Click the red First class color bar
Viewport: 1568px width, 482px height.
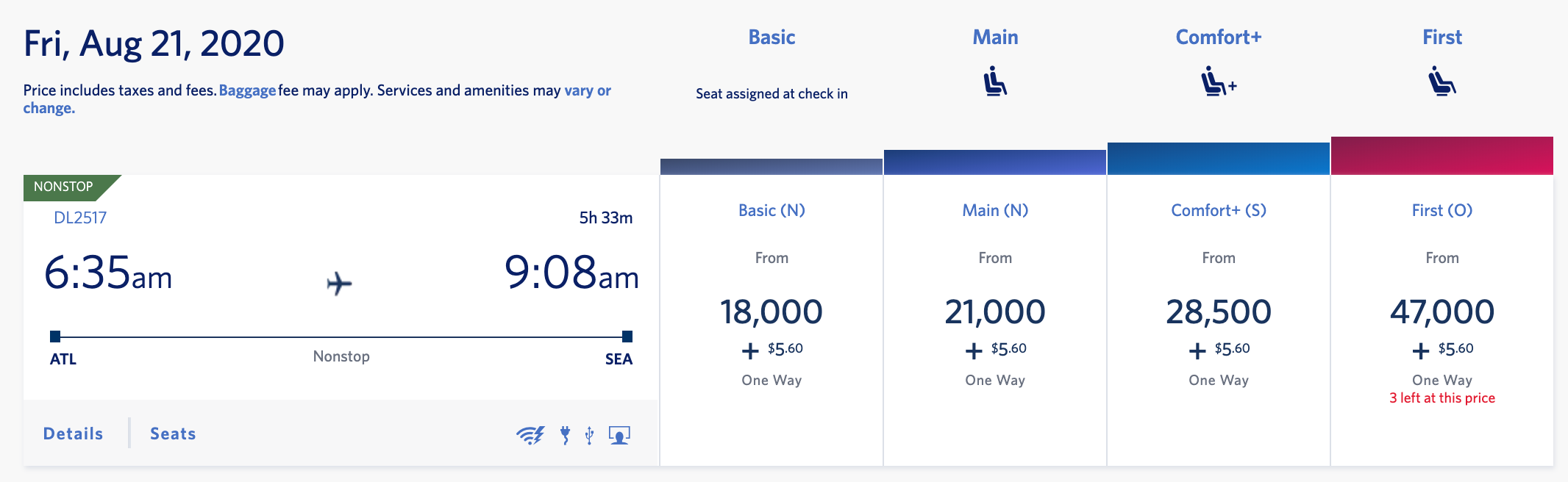coord(1442,156)
